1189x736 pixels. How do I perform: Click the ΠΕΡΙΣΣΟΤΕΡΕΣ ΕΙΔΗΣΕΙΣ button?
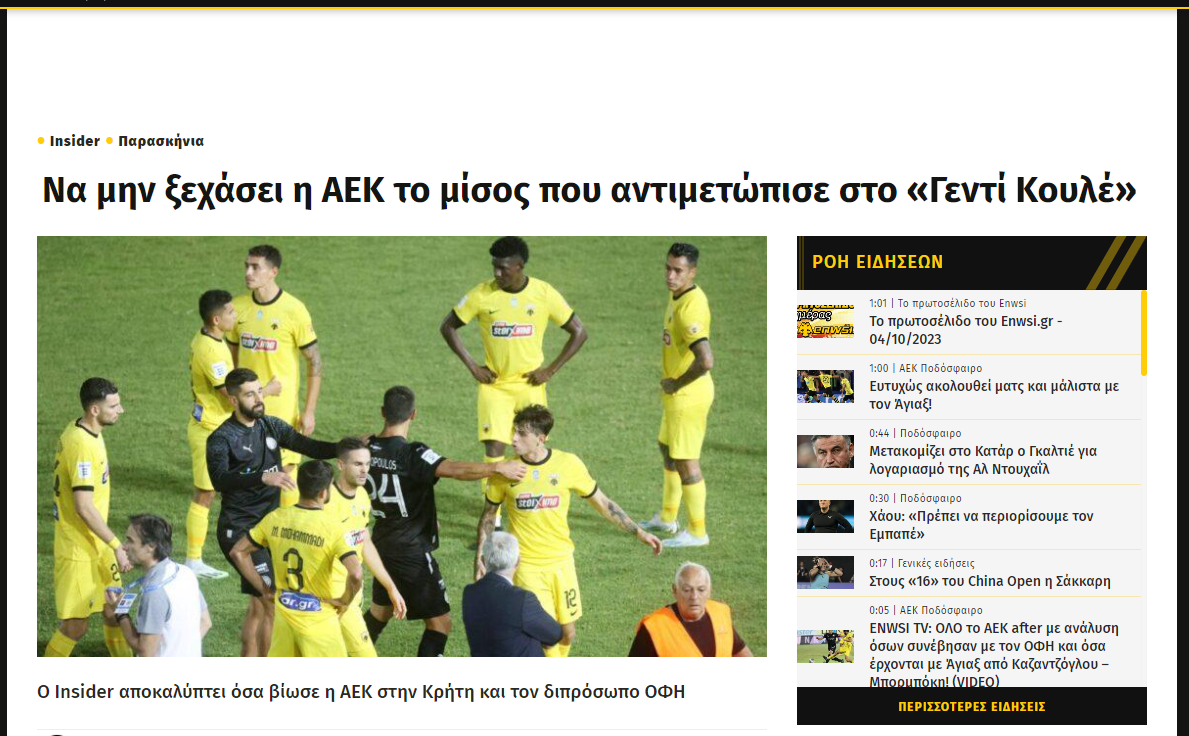click(971, 706)
